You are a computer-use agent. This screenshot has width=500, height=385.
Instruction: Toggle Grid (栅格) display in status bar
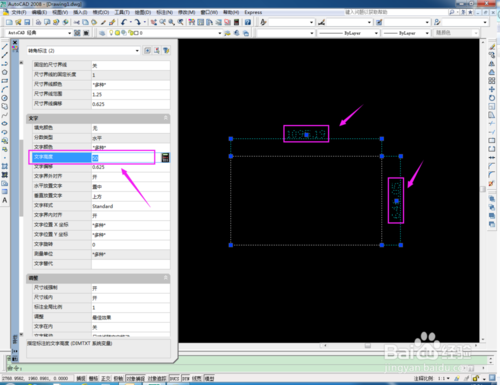click(x=93, y=378)
